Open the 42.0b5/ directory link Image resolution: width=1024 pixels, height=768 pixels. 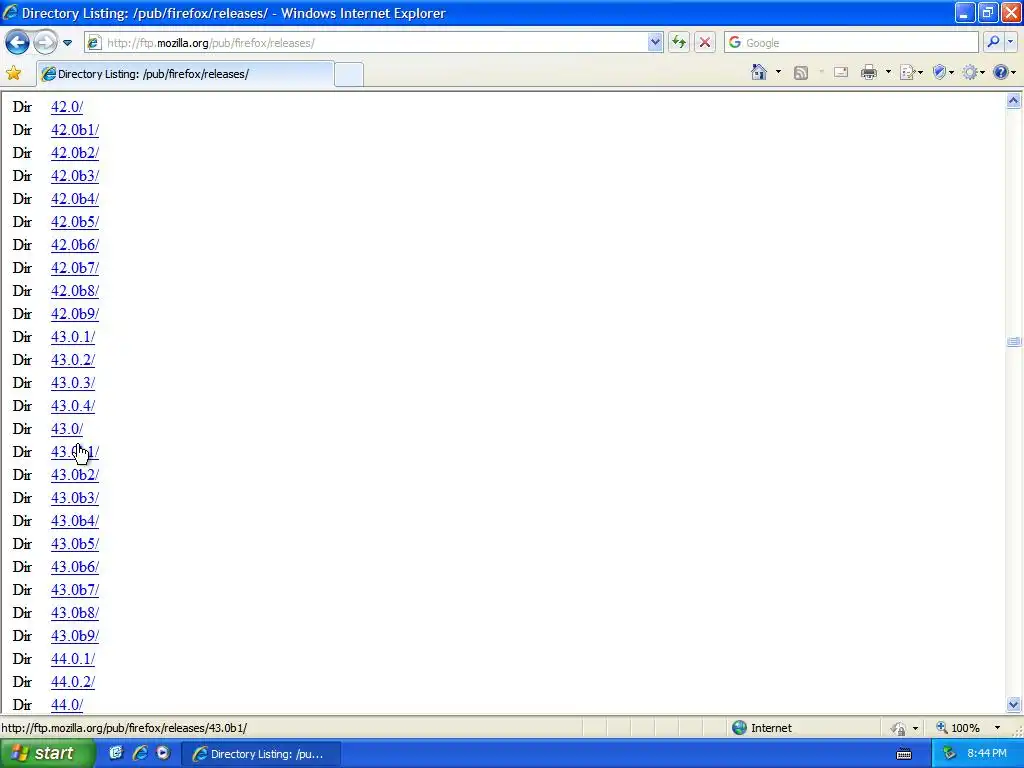[75, 222]
